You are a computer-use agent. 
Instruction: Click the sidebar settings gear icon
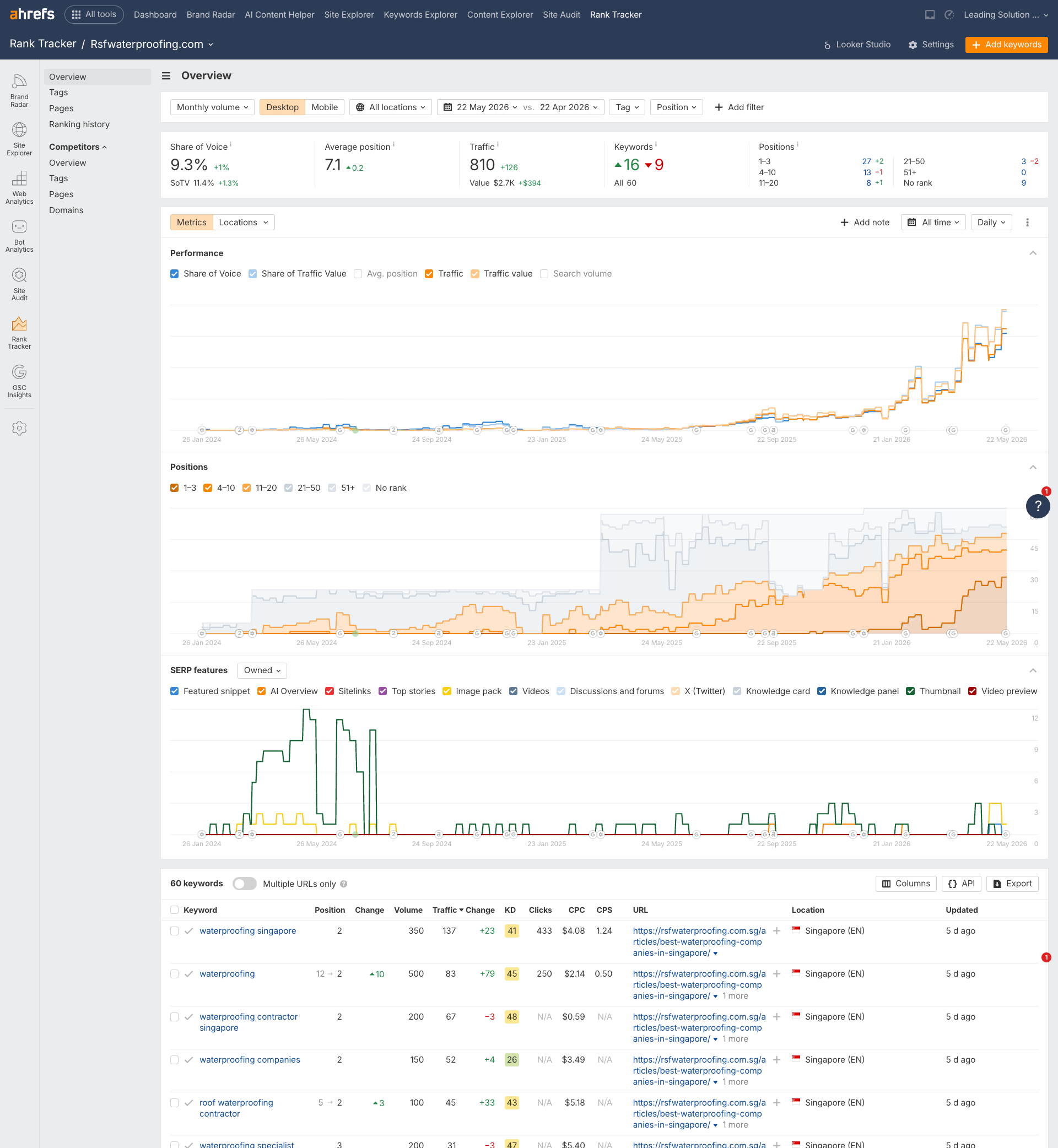pyautogui.click(x=19, y=428)
